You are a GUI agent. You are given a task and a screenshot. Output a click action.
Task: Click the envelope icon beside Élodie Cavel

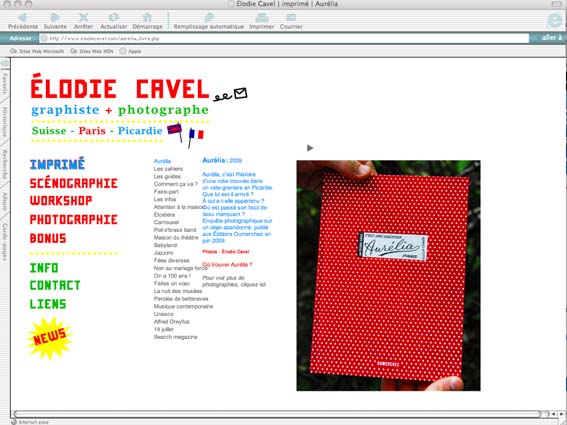[x=240, y=93]
